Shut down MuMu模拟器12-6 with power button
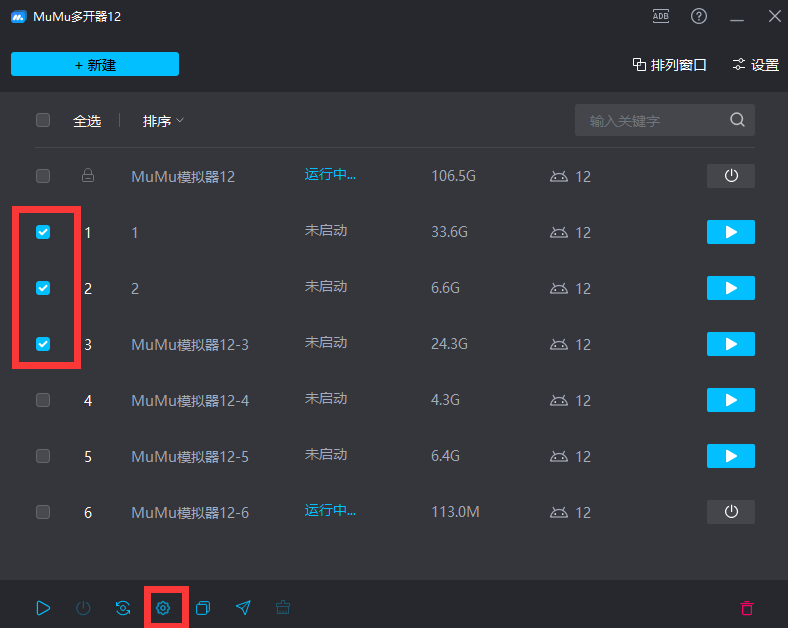The image size is (788, 628). (731, 512)
